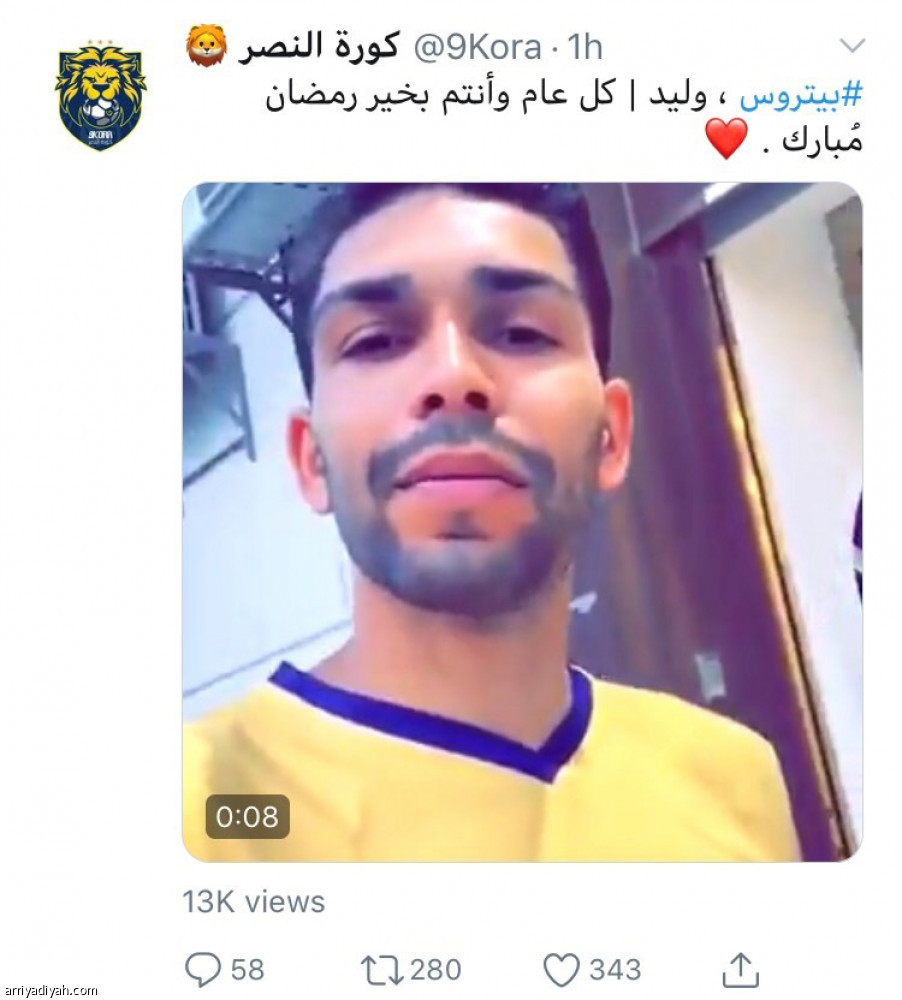
Task: Retweet using the retweet arrows icon
Action: 382,969
